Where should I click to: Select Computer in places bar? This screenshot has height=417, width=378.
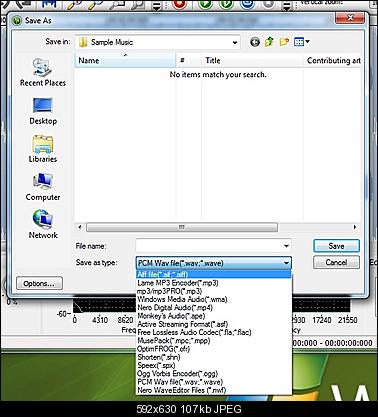tap(43, 187)
